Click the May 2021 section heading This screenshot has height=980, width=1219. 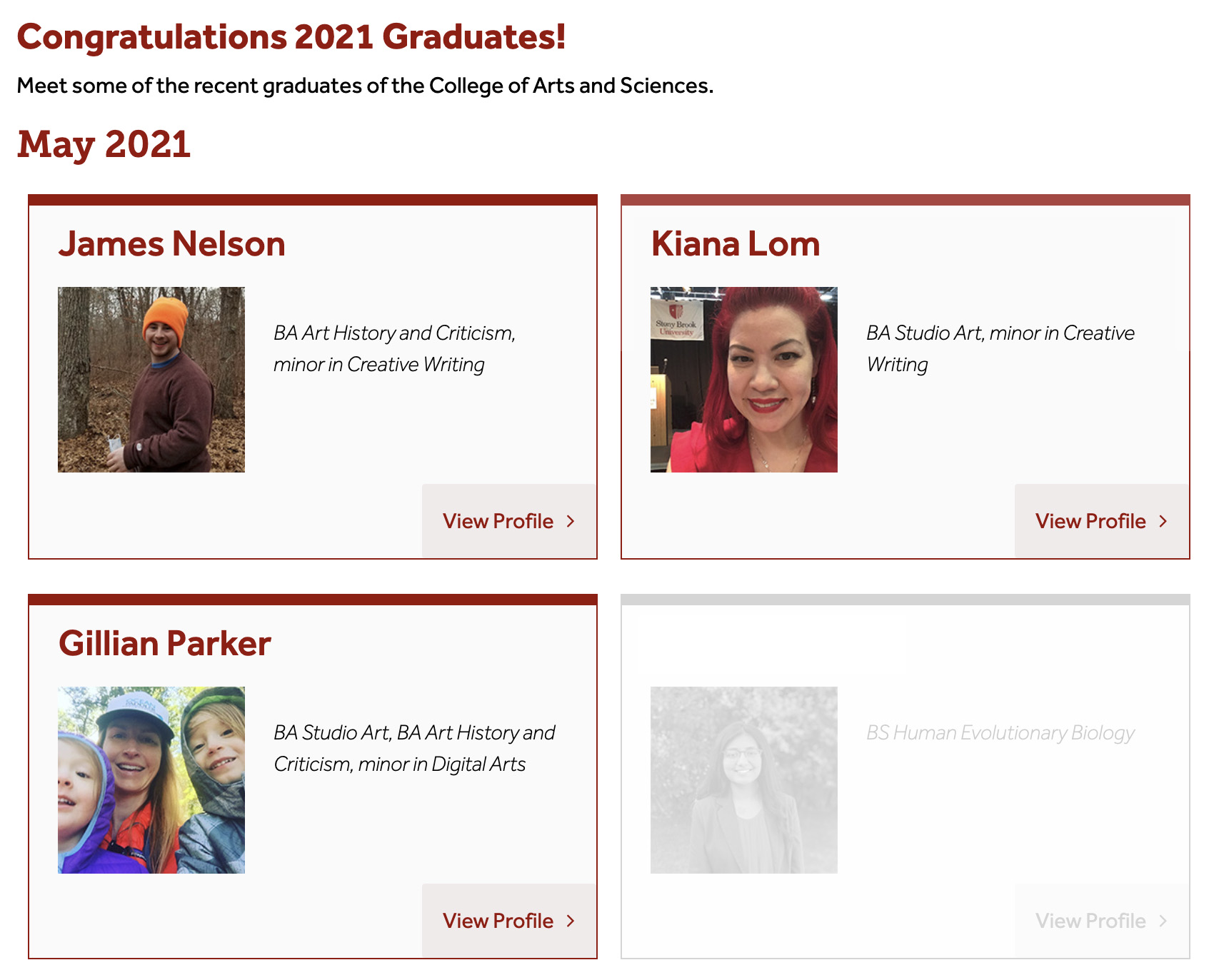[x=104, y=144]
